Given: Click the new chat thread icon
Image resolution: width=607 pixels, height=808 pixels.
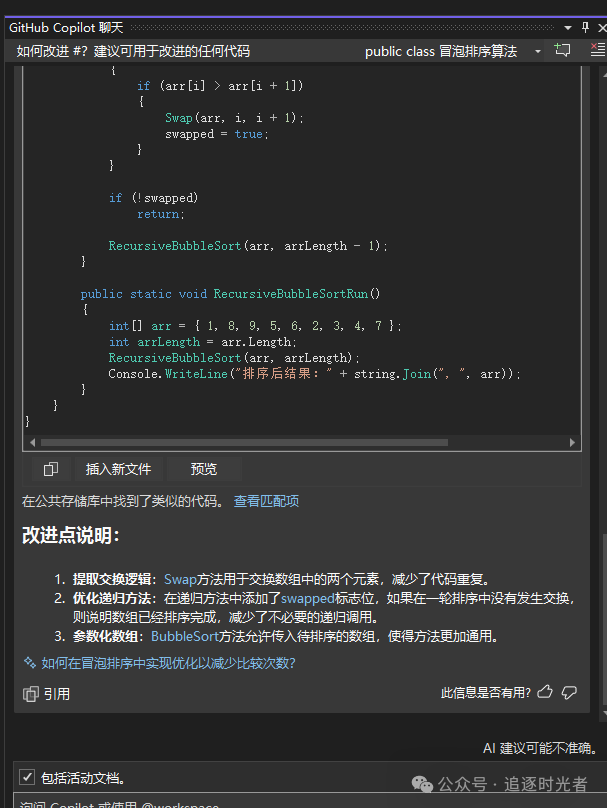Looking at the screenshot, I should tap(563, 51).
